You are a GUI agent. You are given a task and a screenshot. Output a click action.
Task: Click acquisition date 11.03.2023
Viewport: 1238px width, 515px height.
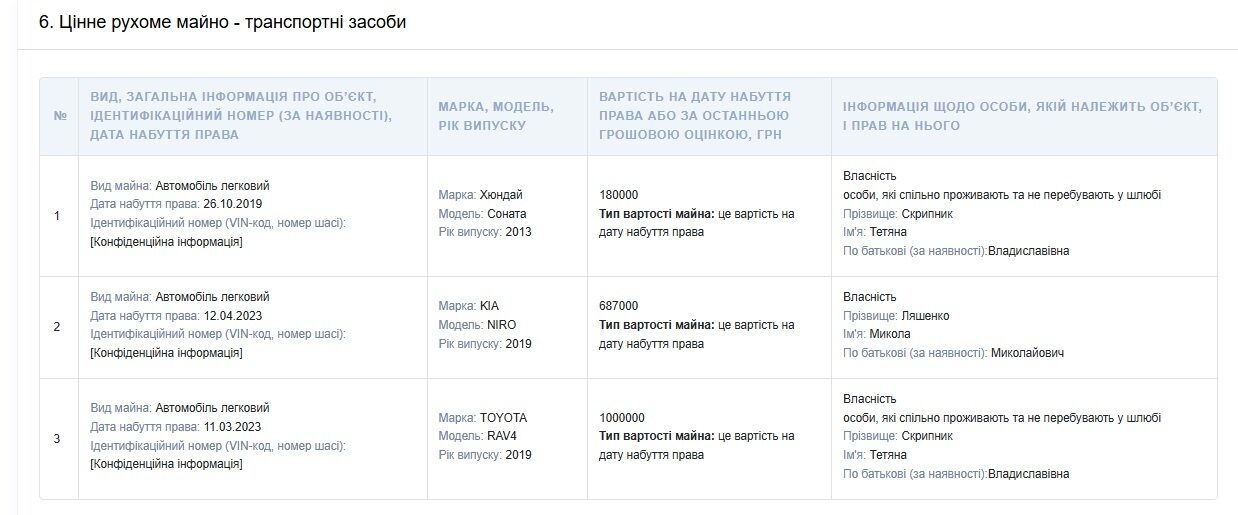pos(233,427)
